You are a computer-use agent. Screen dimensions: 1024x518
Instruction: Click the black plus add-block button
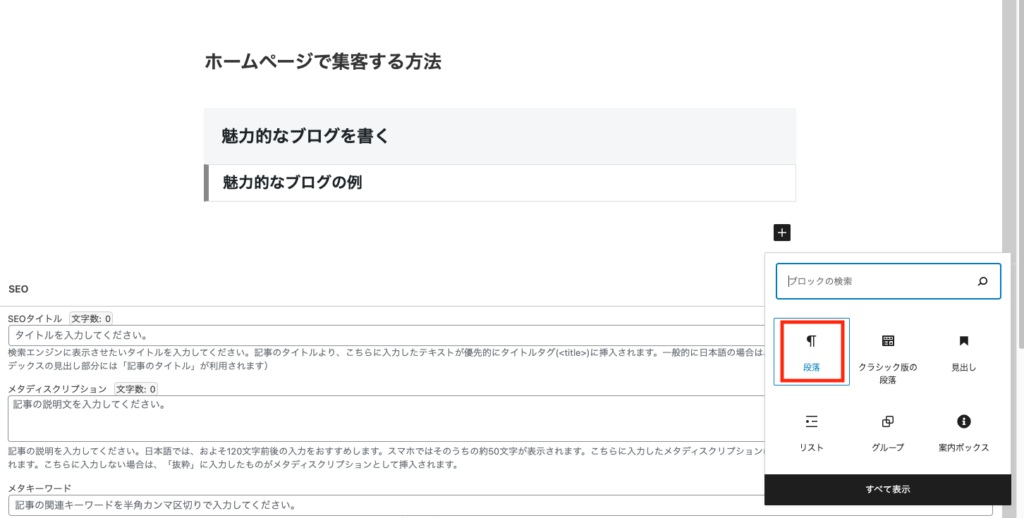(782, 233)
